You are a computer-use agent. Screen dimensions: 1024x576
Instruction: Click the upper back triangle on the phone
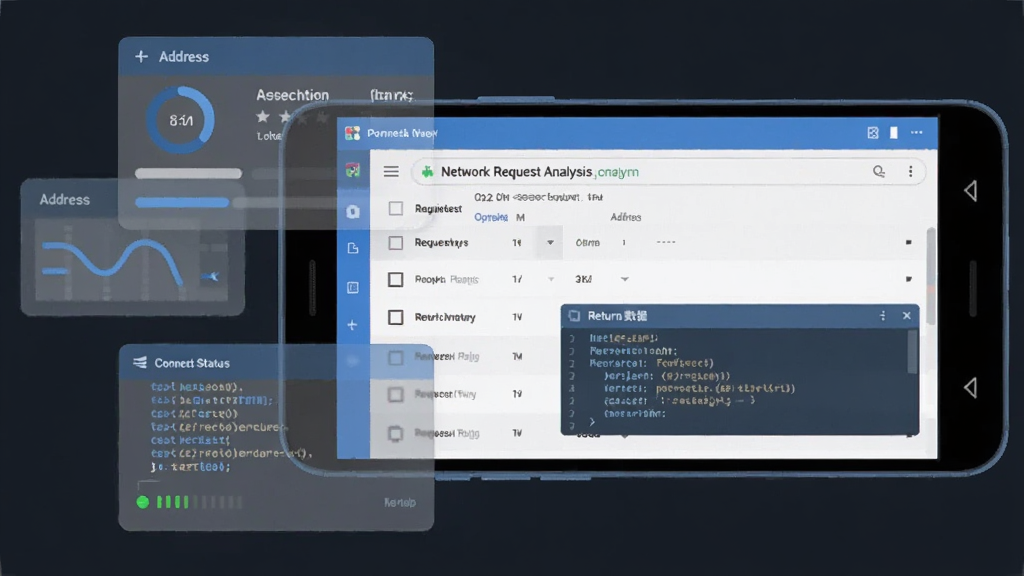click(x=970, y=191)
